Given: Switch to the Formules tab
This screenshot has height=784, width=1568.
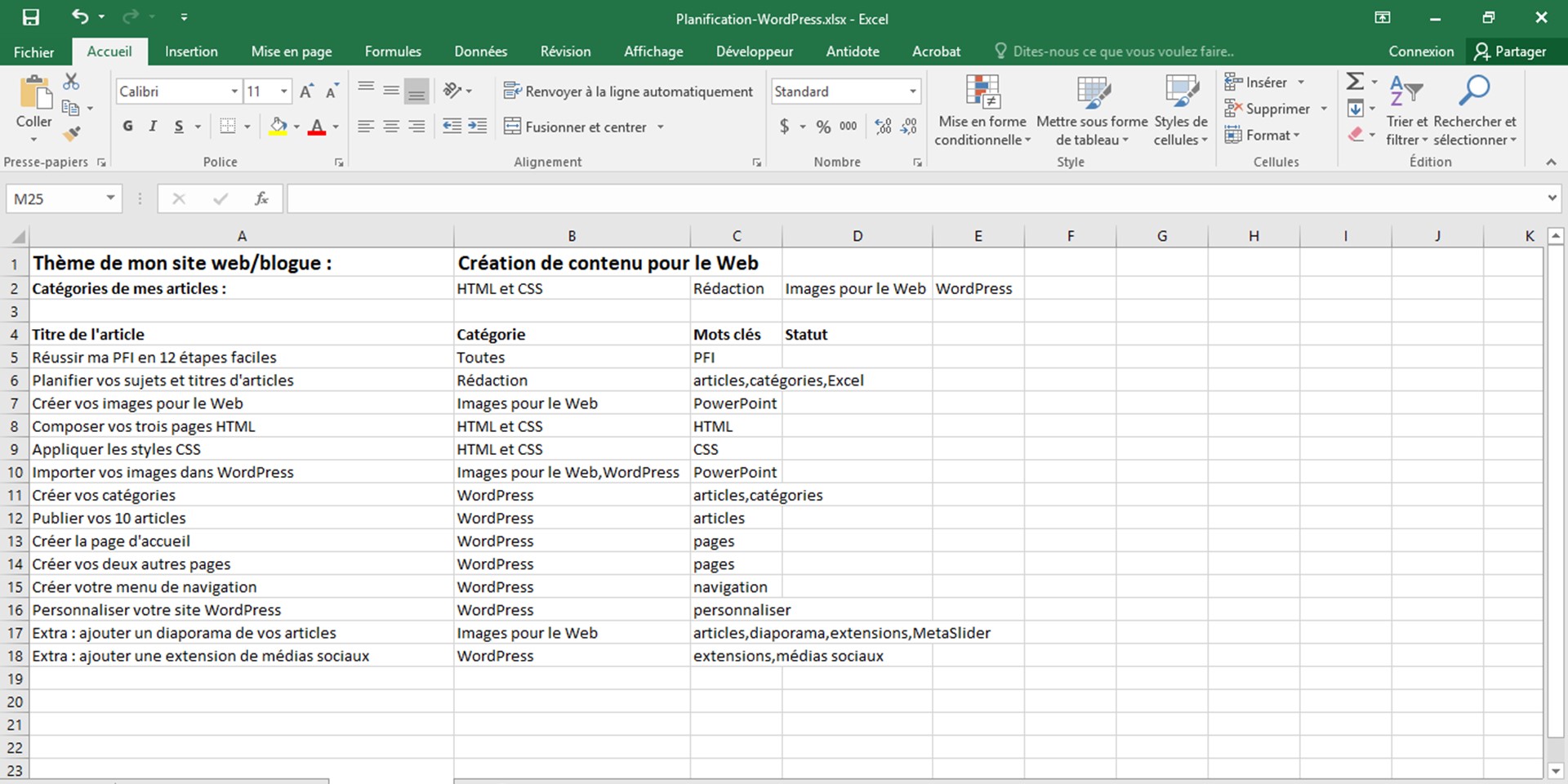Looking at the screenshot, I should (x=393, y=51).
